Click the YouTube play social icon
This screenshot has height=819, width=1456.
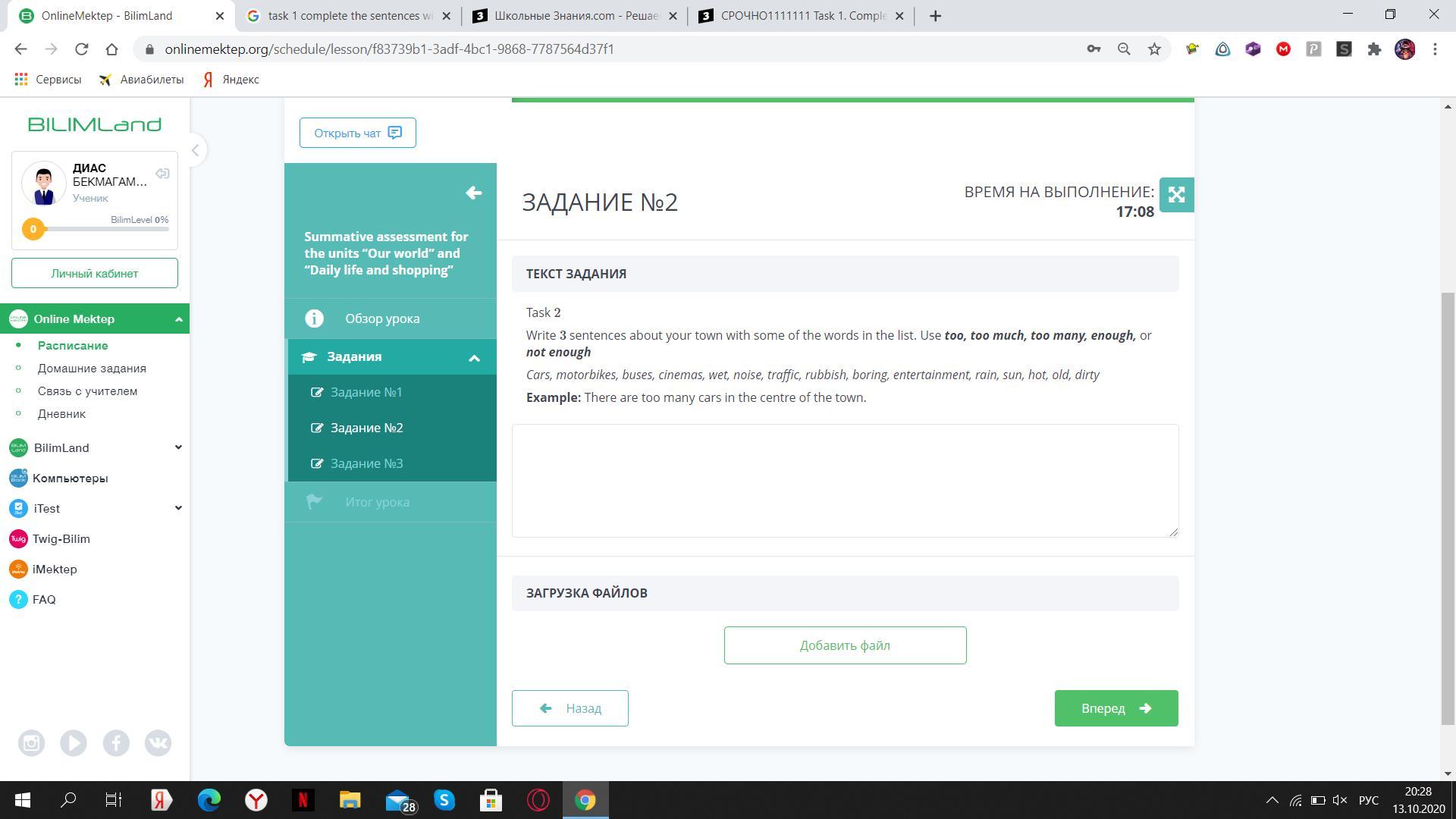tap(74, 743)
